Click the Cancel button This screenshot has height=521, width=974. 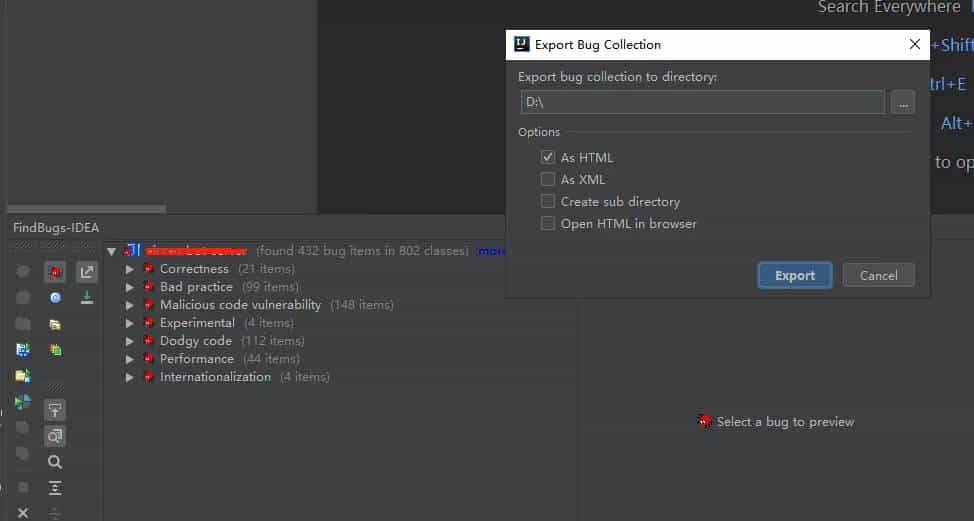point(878,275)
